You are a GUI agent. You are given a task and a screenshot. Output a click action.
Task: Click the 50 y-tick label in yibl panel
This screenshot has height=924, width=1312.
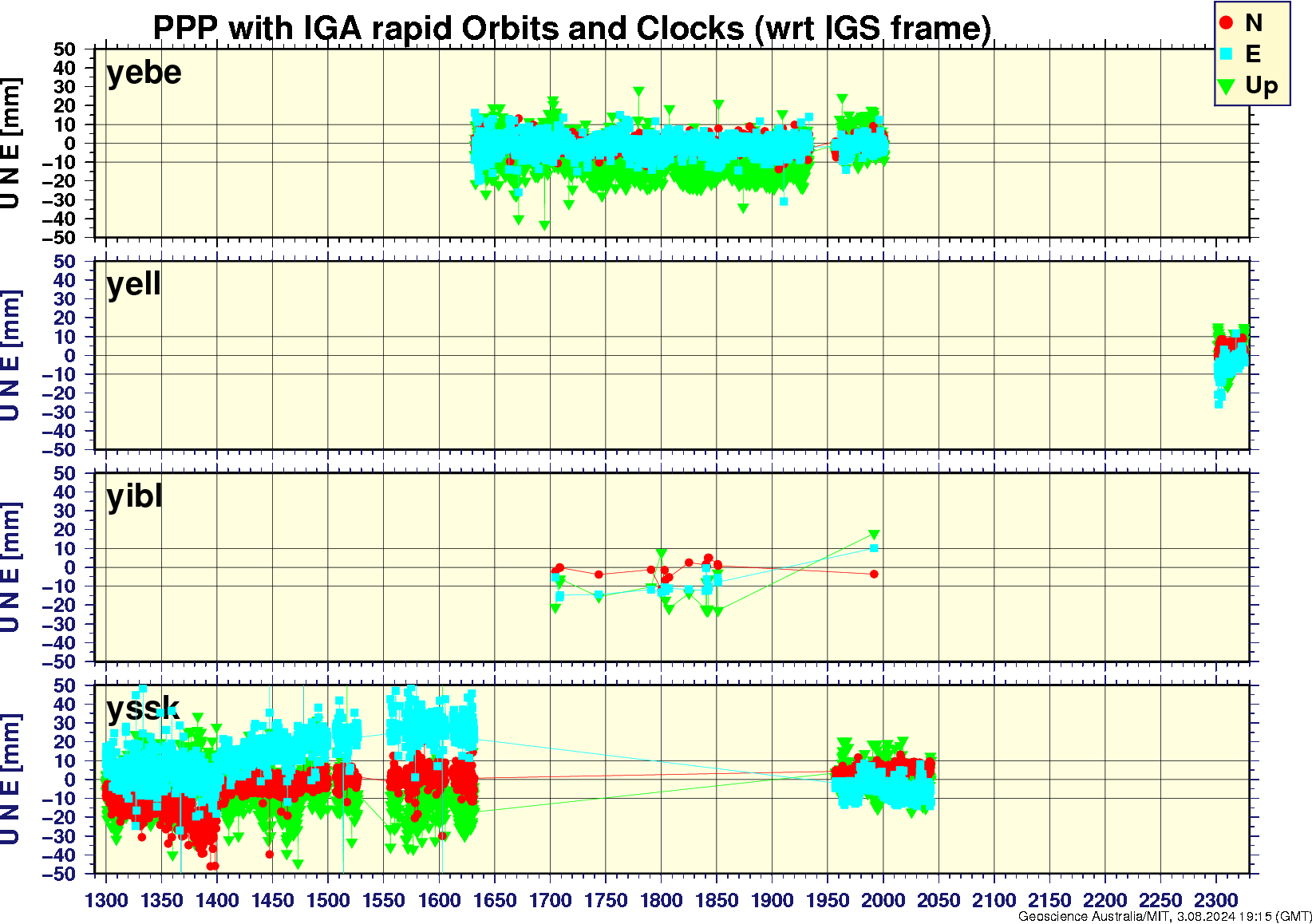pyautogui.click(x=65, y=473)
